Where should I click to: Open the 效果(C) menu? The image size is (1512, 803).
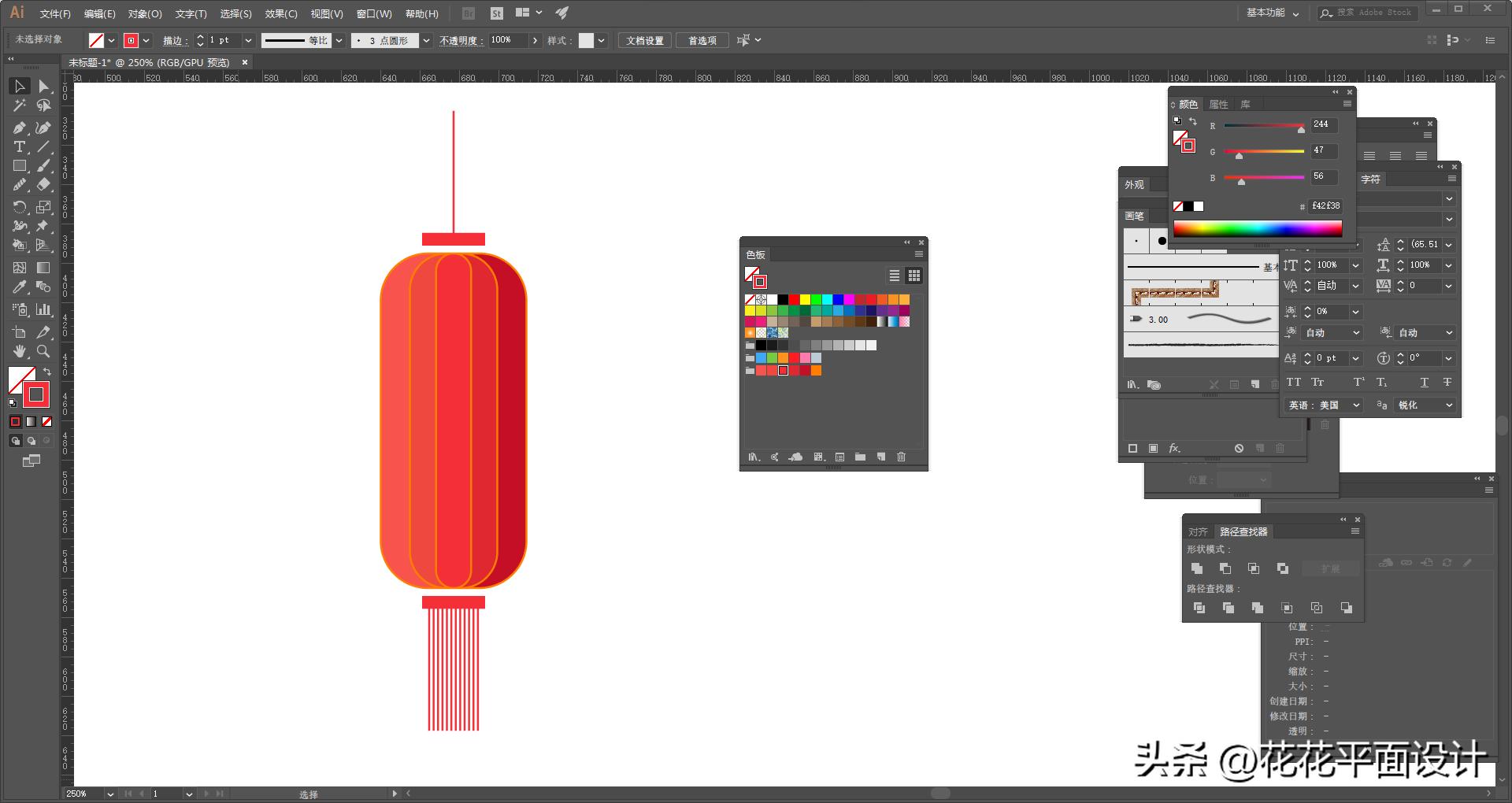tap(280, 14)
